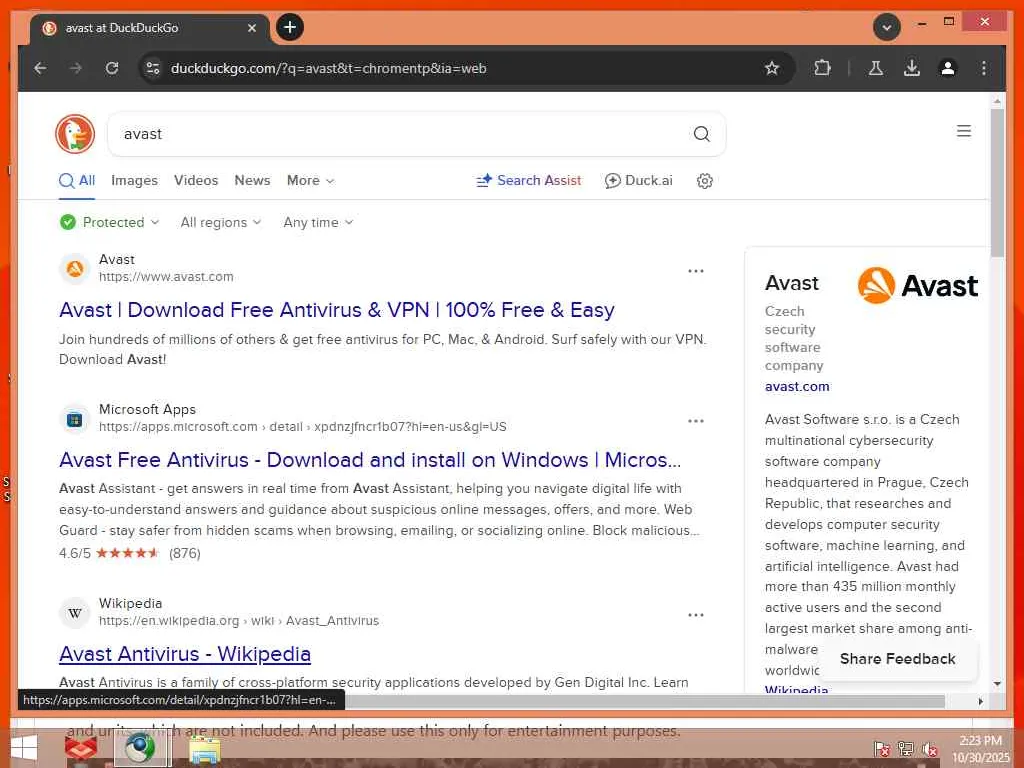Open Avast Download Free Antivirus link
1024x768 pixels.
pos(336,310)
